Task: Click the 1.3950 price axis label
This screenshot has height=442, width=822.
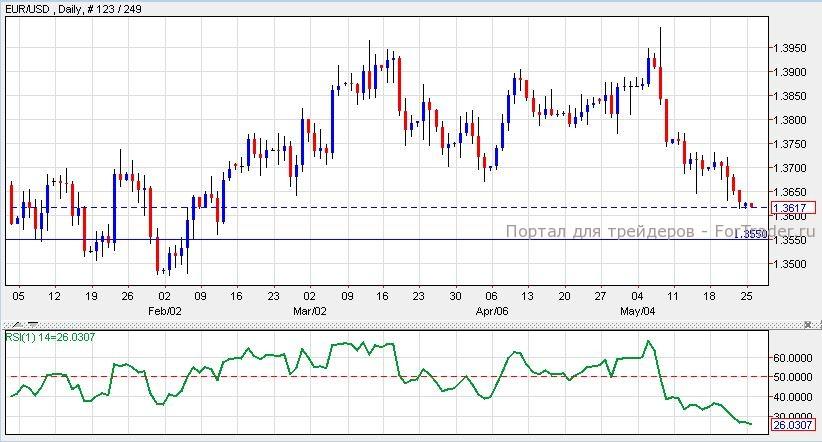Action: point(792,48)
